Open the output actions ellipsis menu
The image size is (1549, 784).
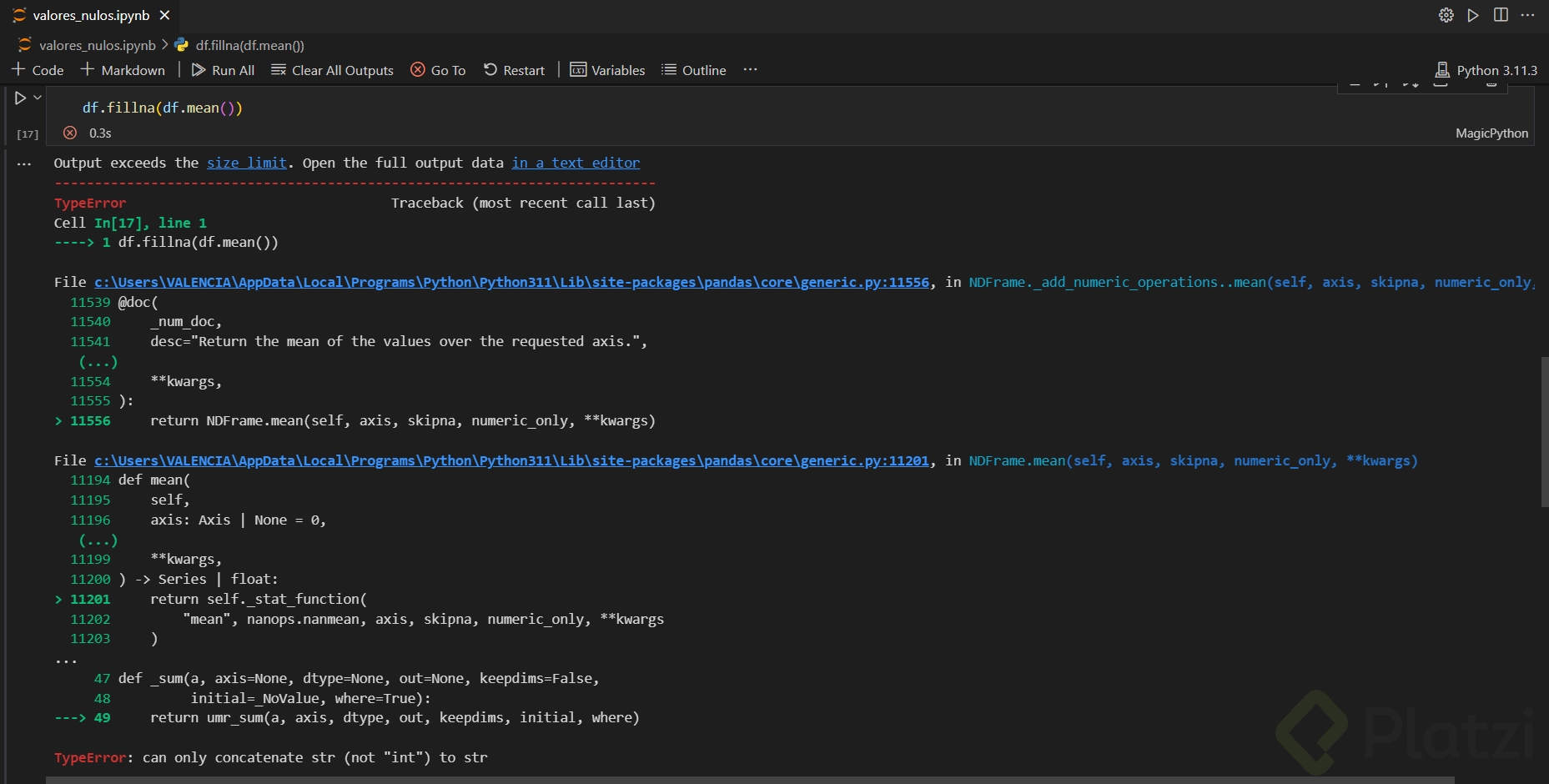coord(24,164)
